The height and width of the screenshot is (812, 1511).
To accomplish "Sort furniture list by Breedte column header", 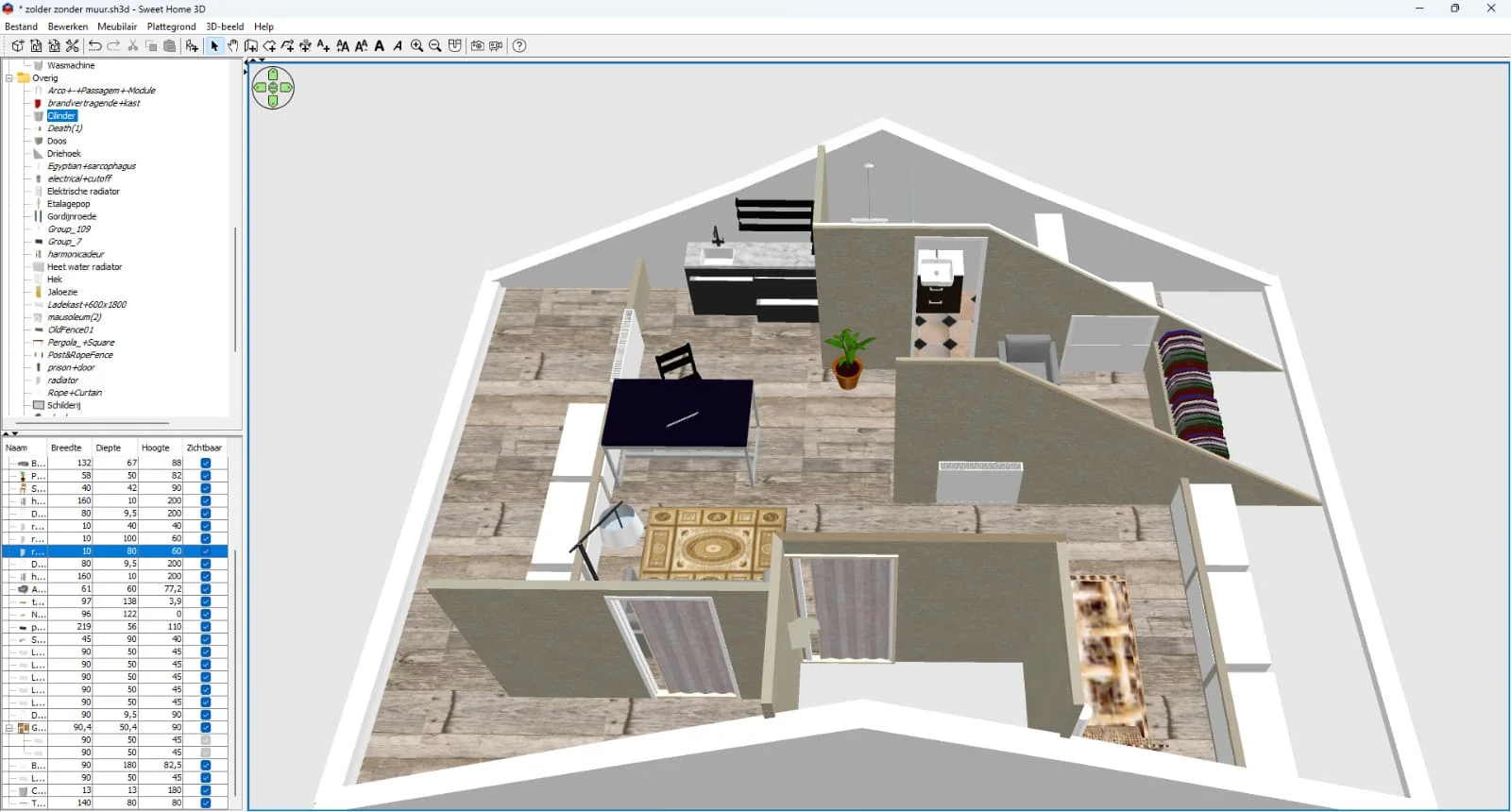I will click(x=66, y=448).
